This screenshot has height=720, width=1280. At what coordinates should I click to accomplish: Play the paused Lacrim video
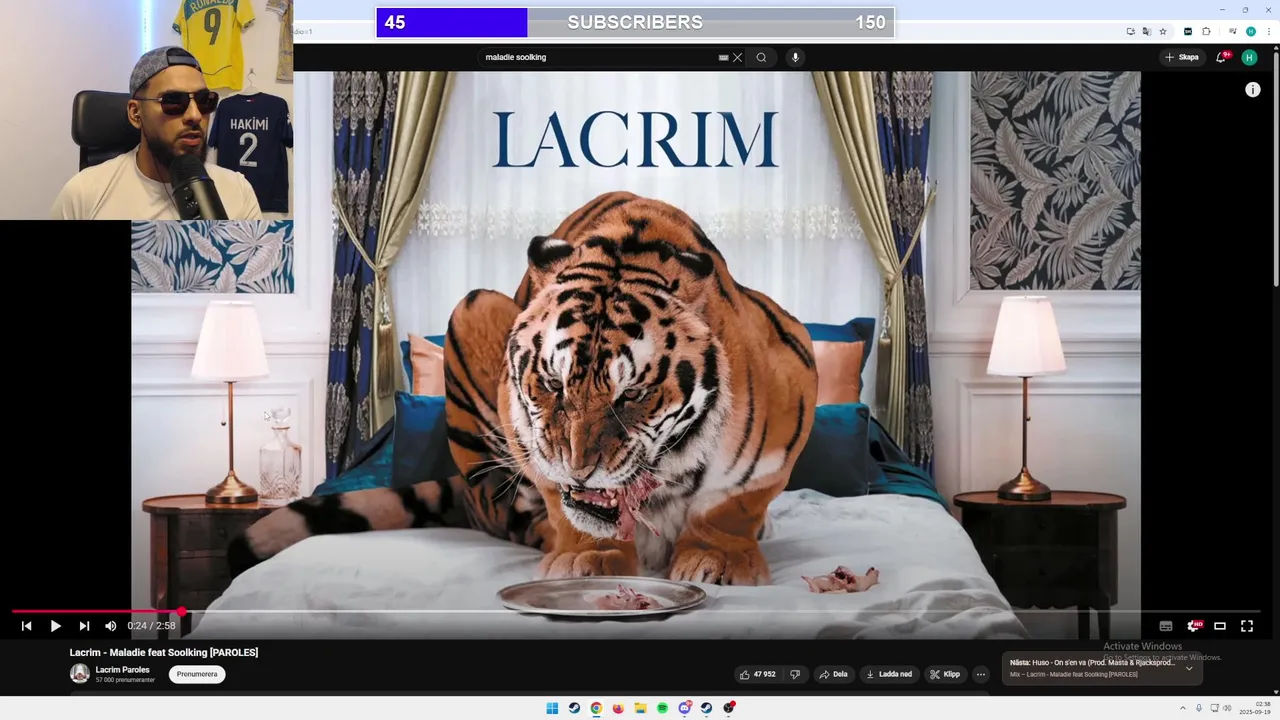pyautogui.click(x=55, y=626)
